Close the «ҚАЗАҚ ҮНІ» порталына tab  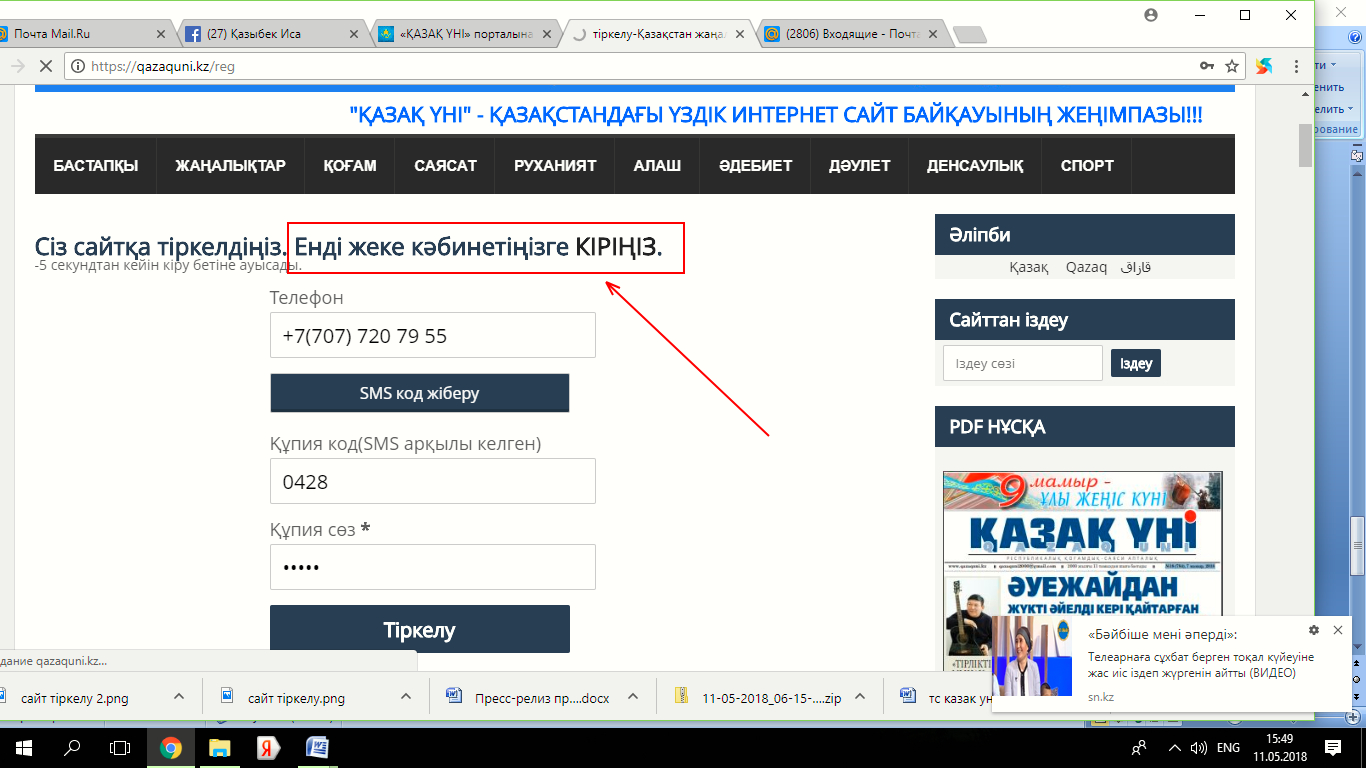click(549, 34)
